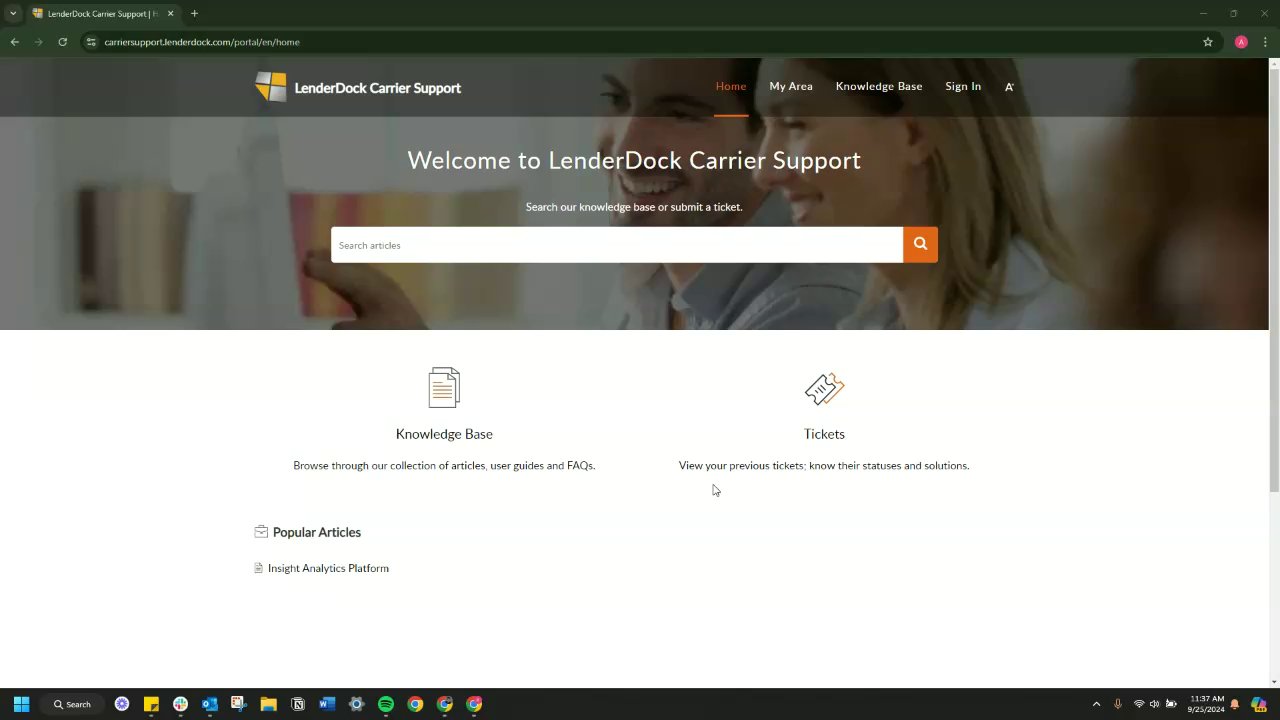Go back using the browser back arrow

coord(14,42)
